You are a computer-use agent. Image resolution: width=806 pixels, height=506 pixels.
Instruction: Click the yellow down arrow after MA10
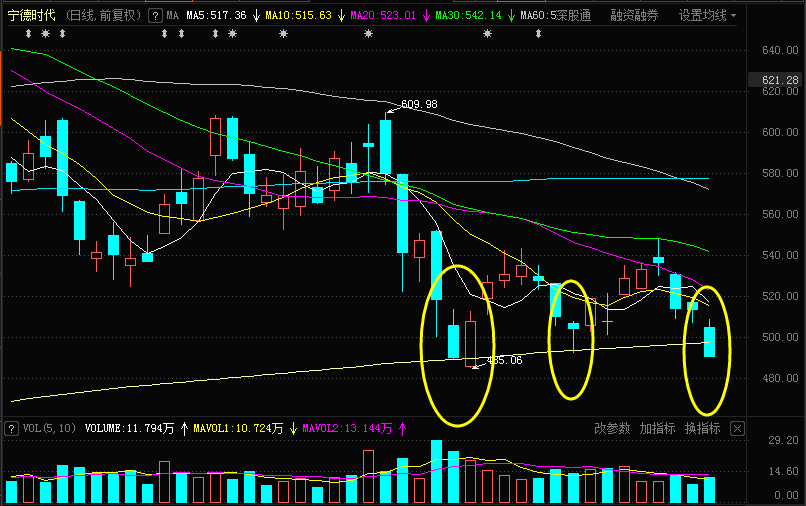(341, 16)
